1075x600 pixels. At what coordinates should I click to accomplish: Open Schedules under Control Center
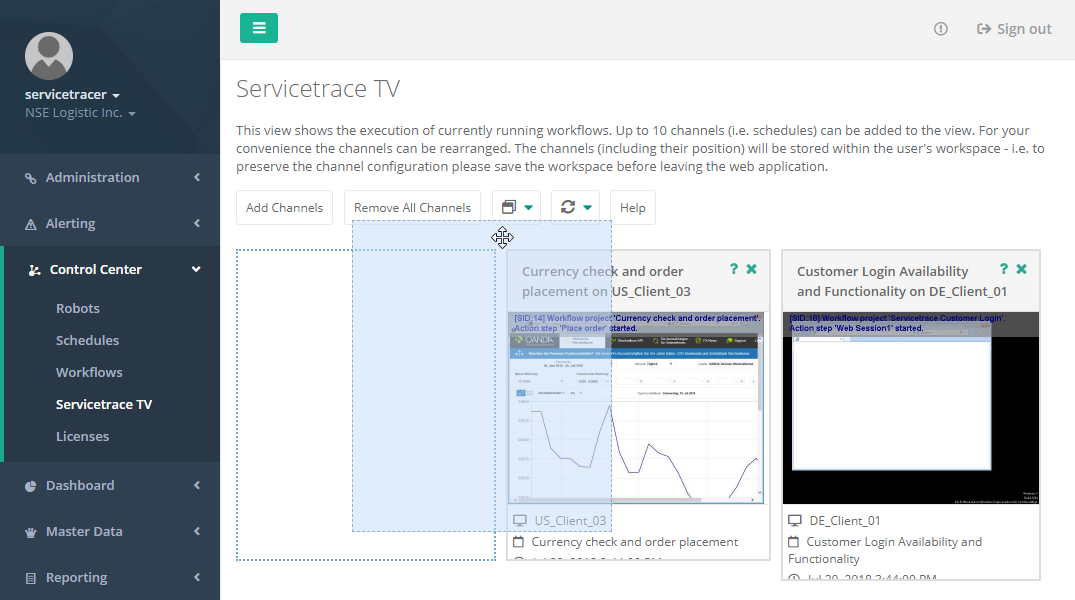87,340
